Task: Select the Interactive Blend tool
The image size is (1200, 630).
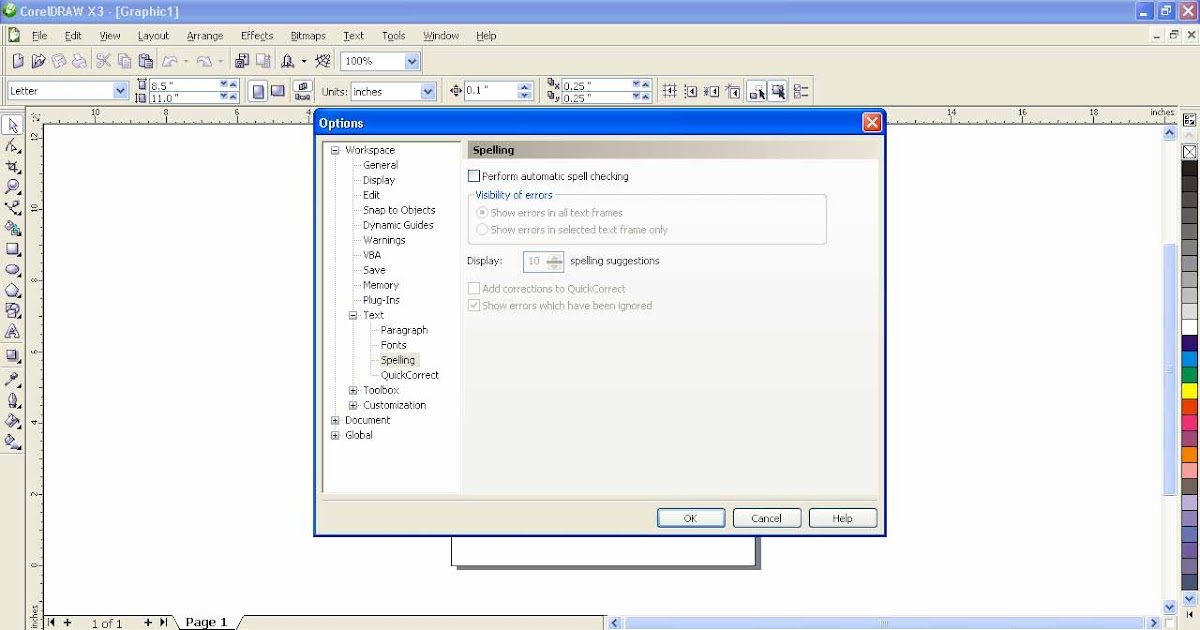Action: point(13,355)
